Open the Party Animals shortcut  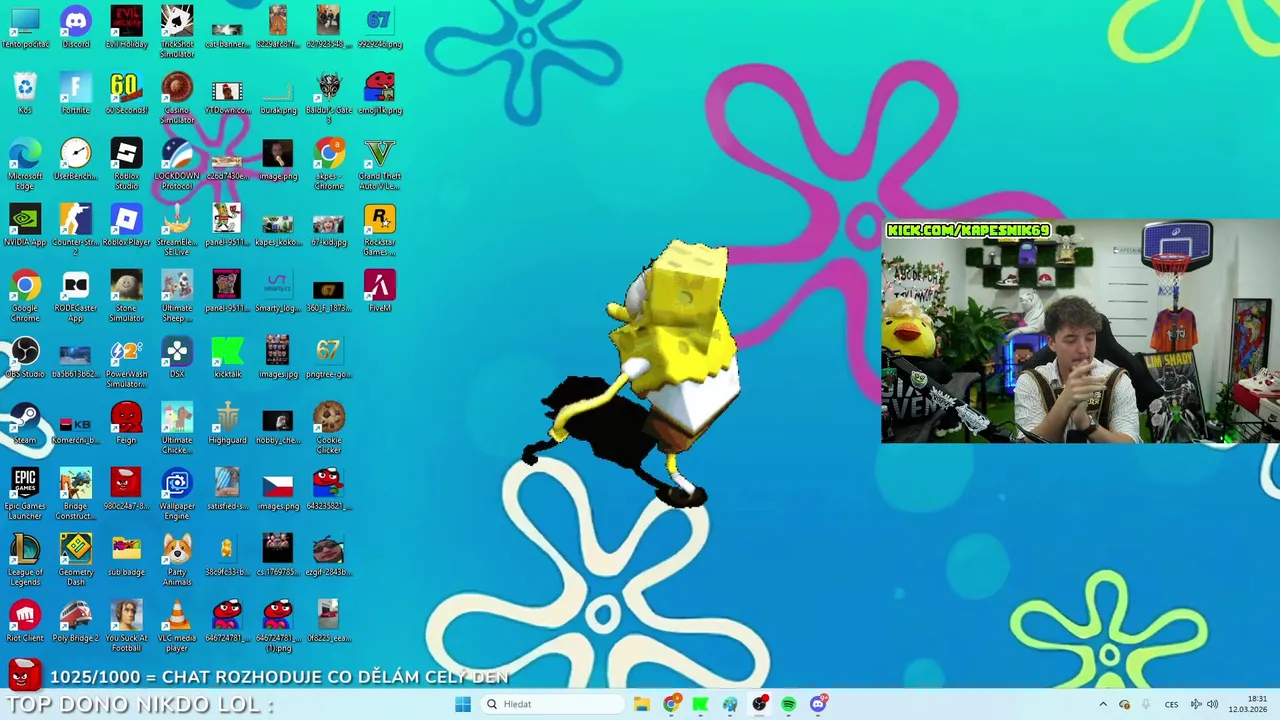coord(177,560)
